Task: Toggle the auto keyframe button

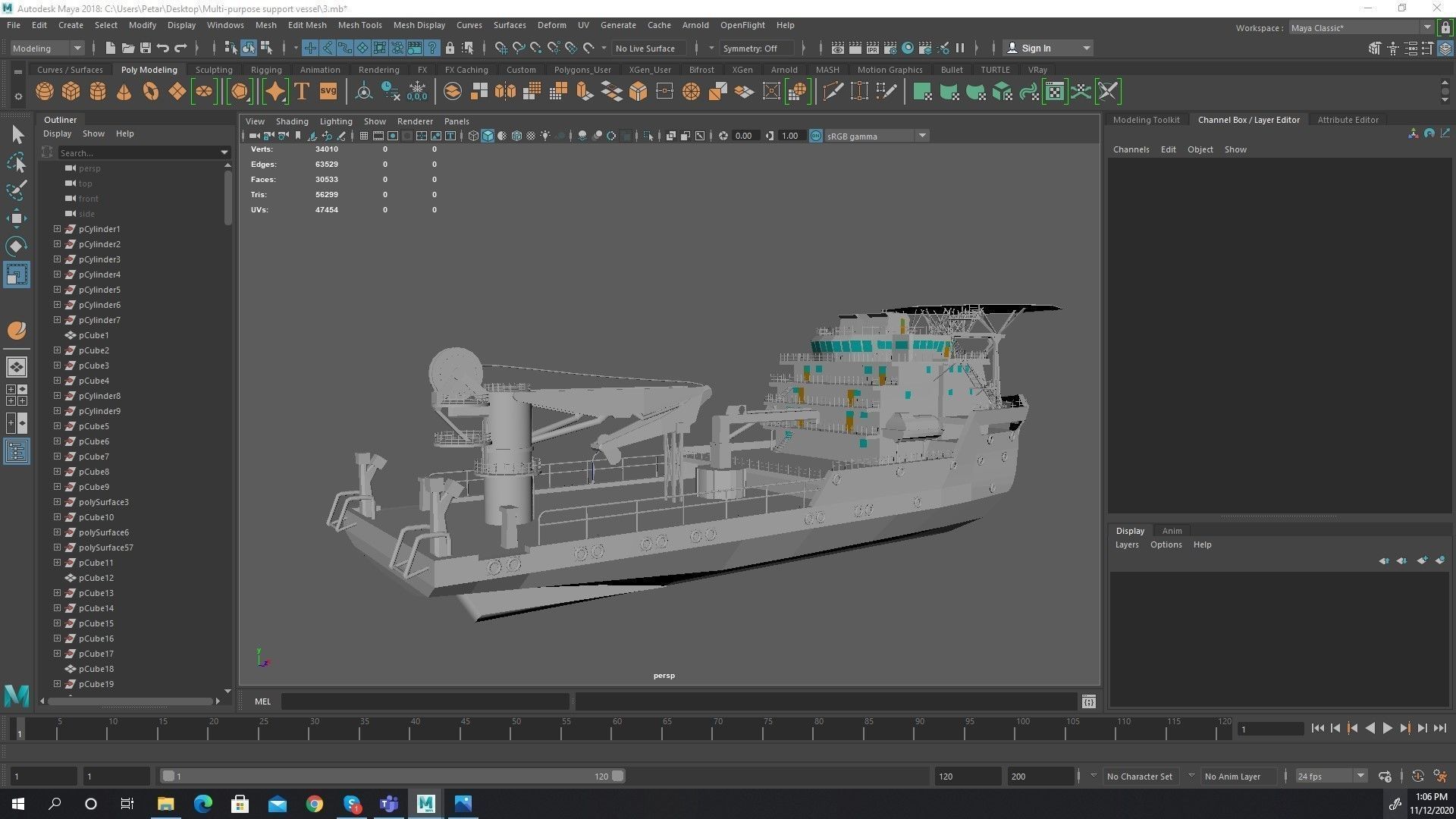Action: [x=1417, y=776]
